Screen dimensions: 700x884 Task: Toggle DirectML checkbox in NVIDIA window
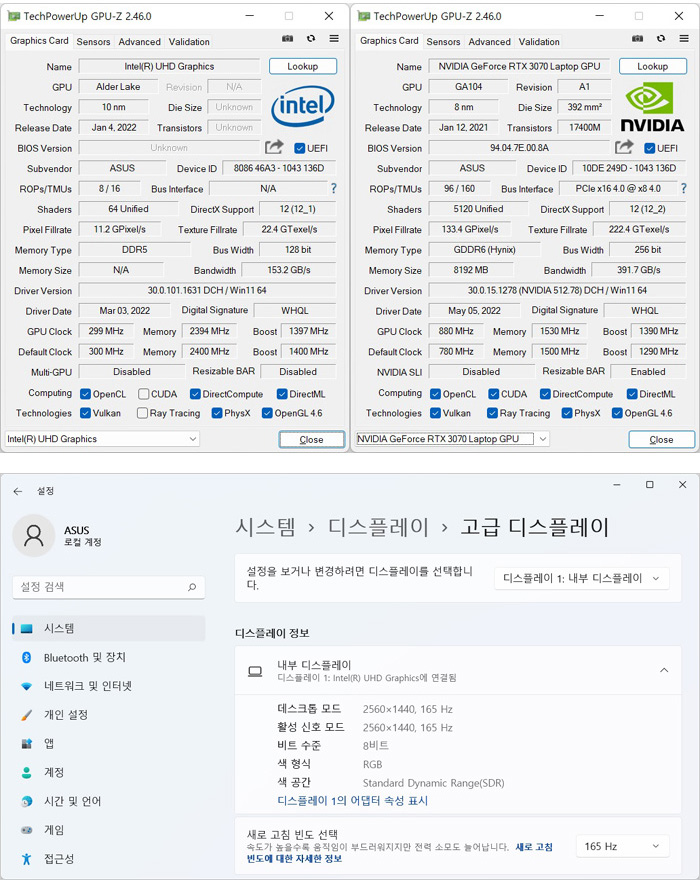632,394
